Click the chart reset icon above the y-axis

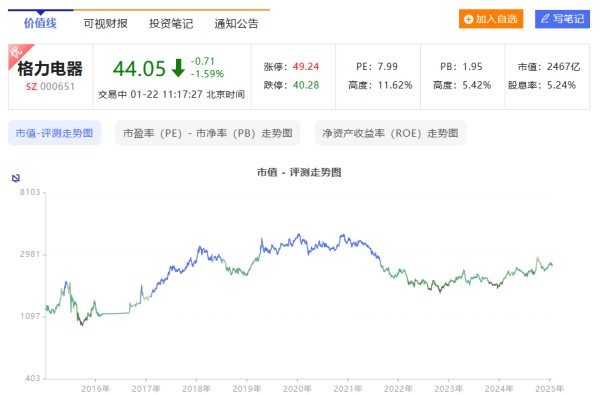pos(16,178)
